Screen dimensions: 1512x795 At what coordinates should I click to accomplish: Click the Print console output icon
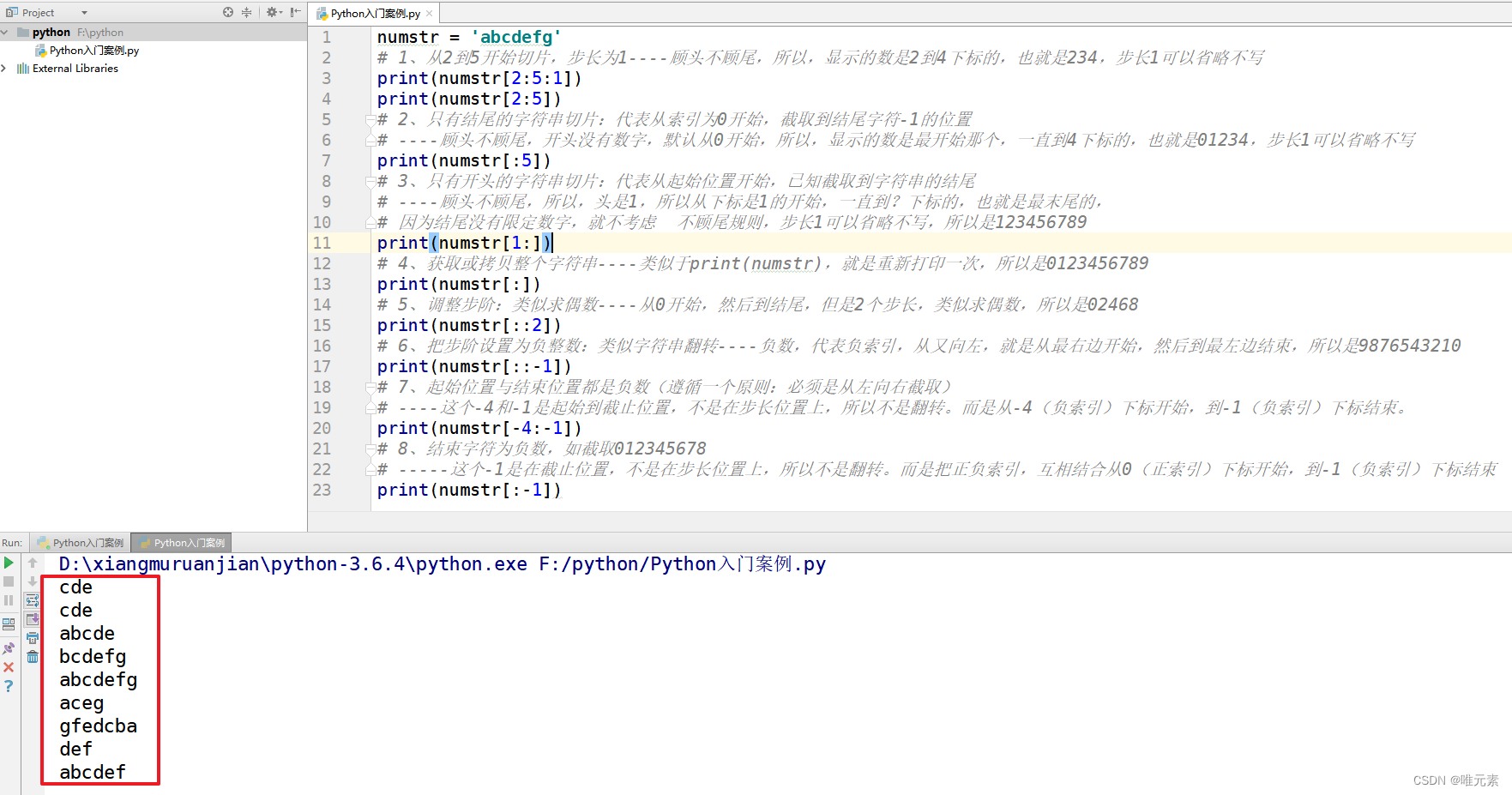click(x=33, y=638)
